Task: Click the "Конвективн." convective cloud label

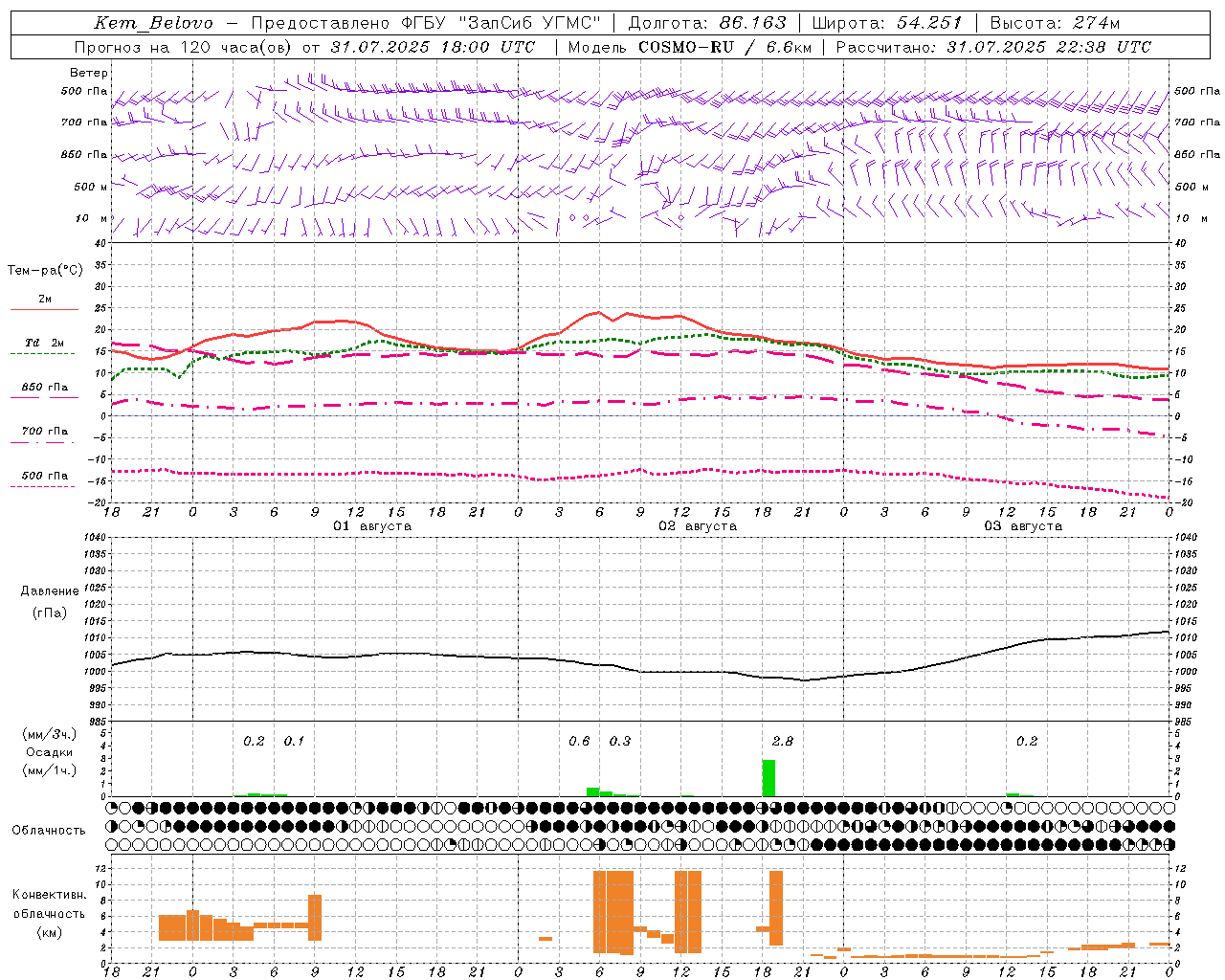Action: (x=50, y=895)
